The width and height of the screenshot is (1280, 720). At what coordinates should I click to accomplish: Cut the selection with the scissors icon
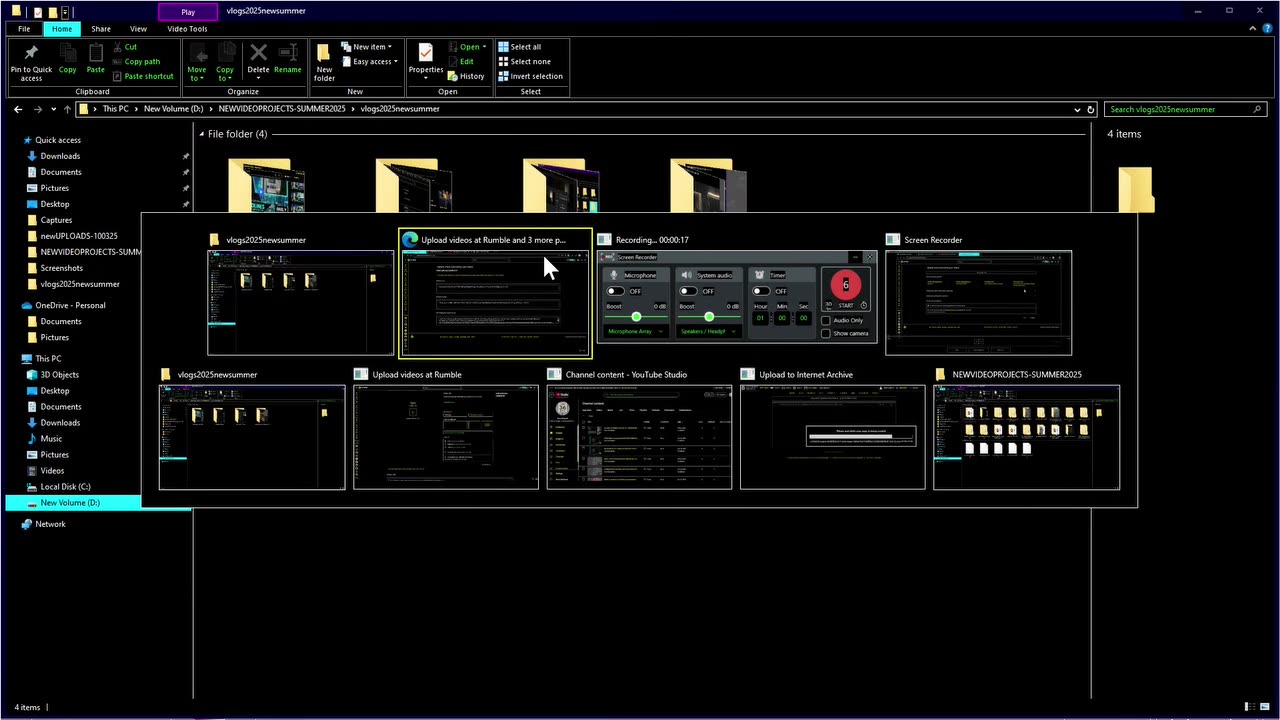(125, 47)
